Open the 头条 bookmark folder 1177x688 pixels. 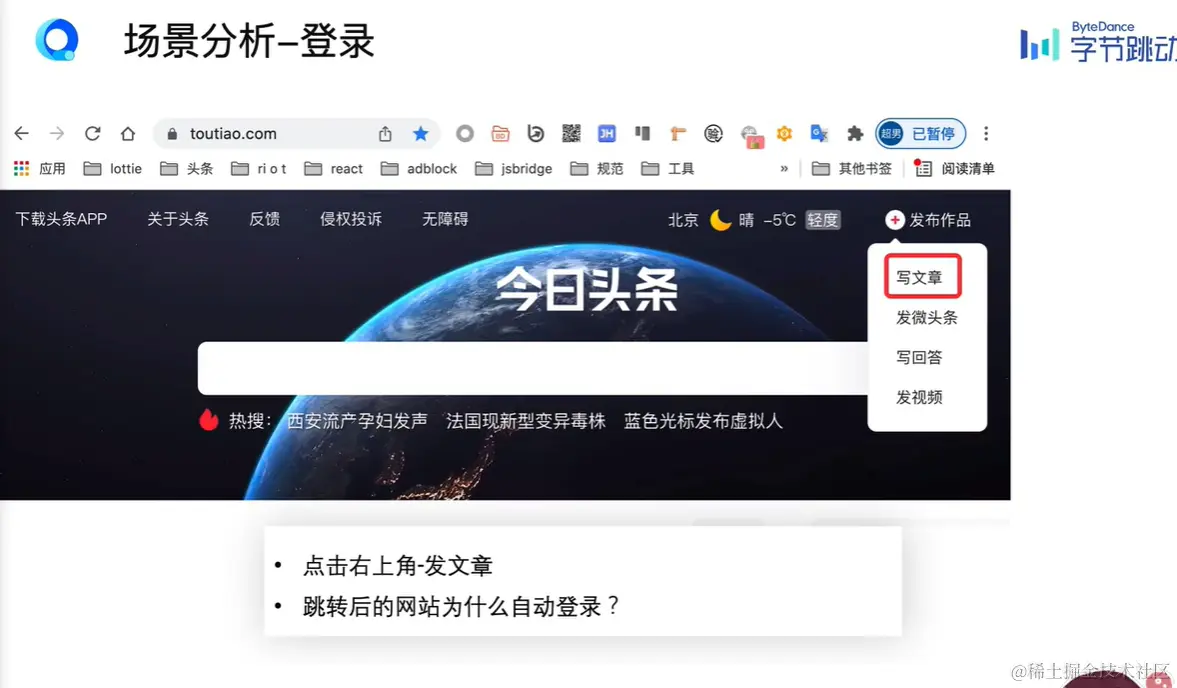click(x=187, y=169)
